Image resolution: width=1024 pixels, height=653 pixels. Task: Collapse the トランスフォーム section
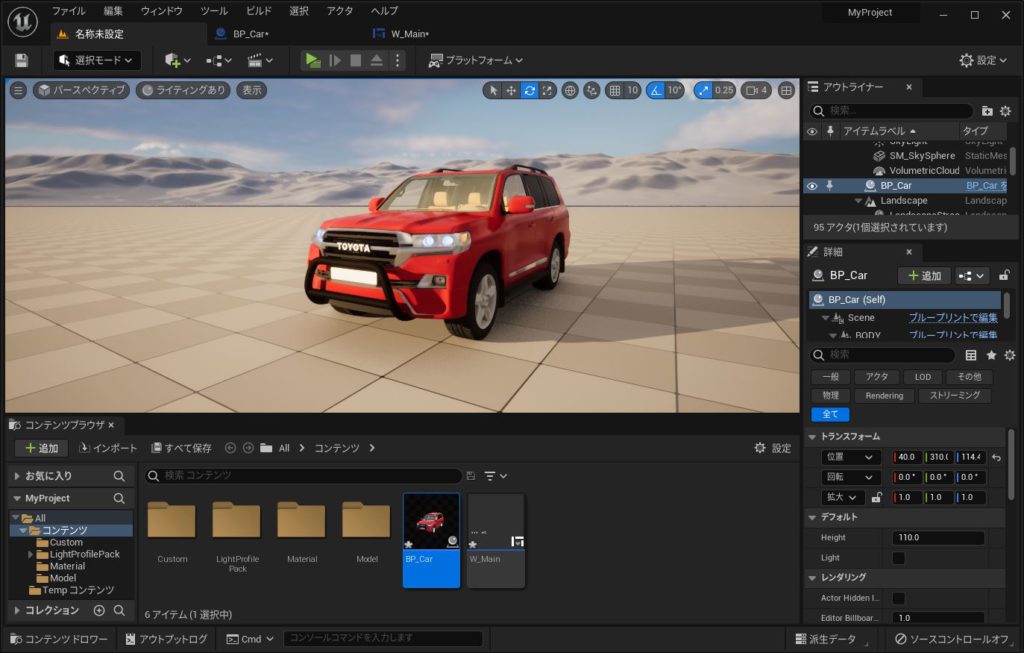pyautogui.click(x=812, y=436)
